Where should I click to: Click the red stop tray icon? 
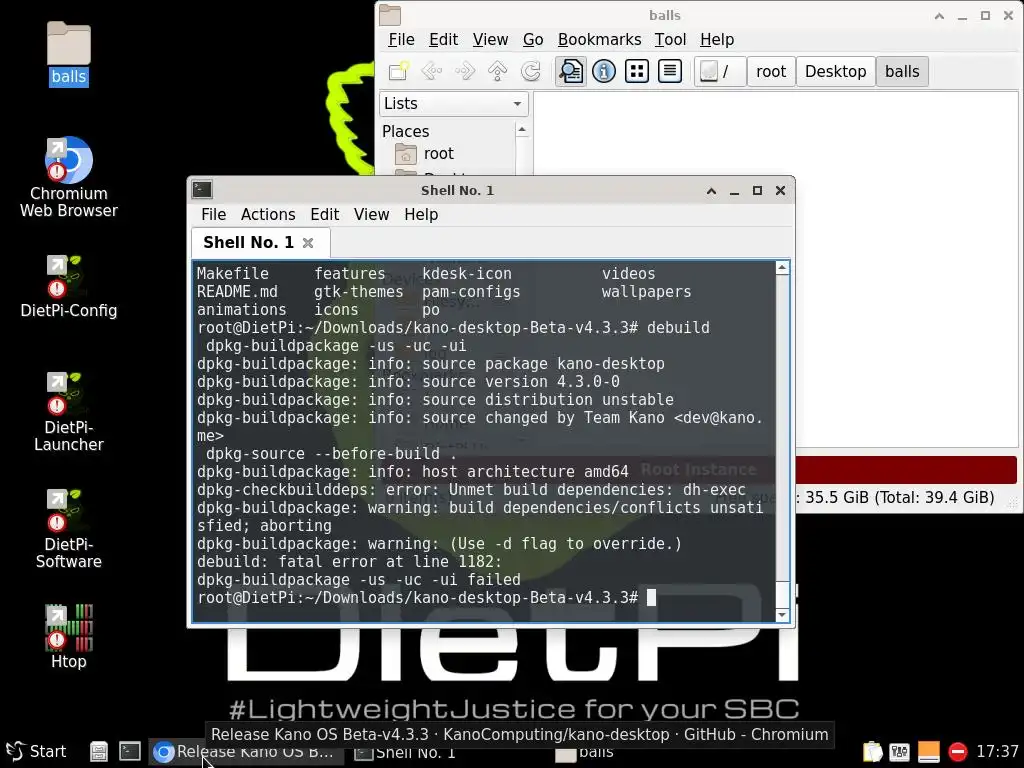click(957, 752)
